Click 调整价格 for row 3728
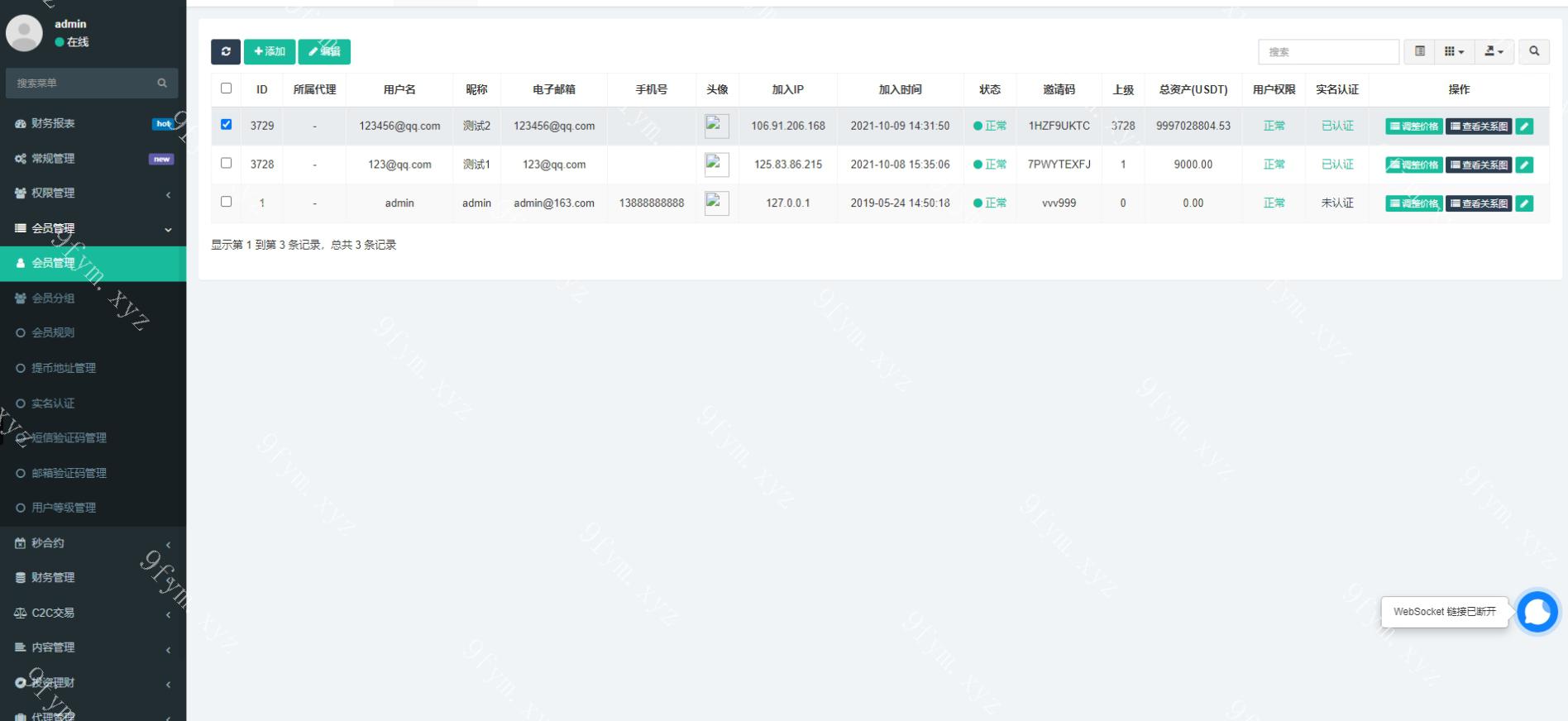Viewport: 1568px width, 721px height. 1414,165
